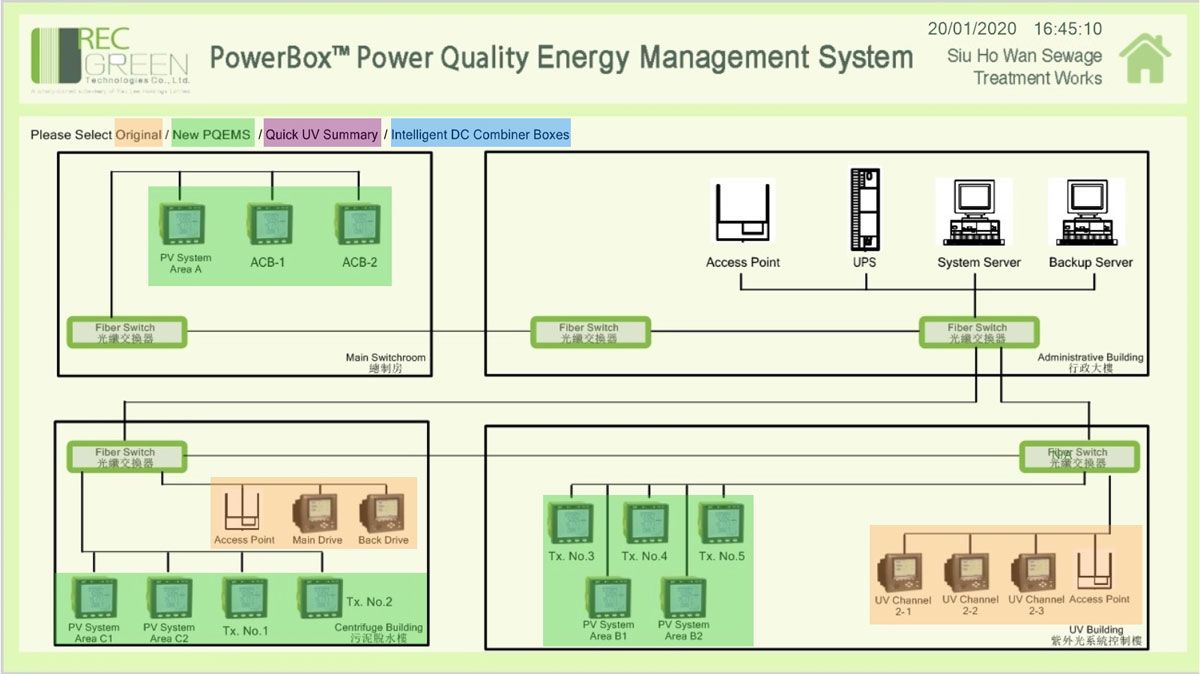
Task: Click the REC Green Technologies logo
Action: click(111, 59)
